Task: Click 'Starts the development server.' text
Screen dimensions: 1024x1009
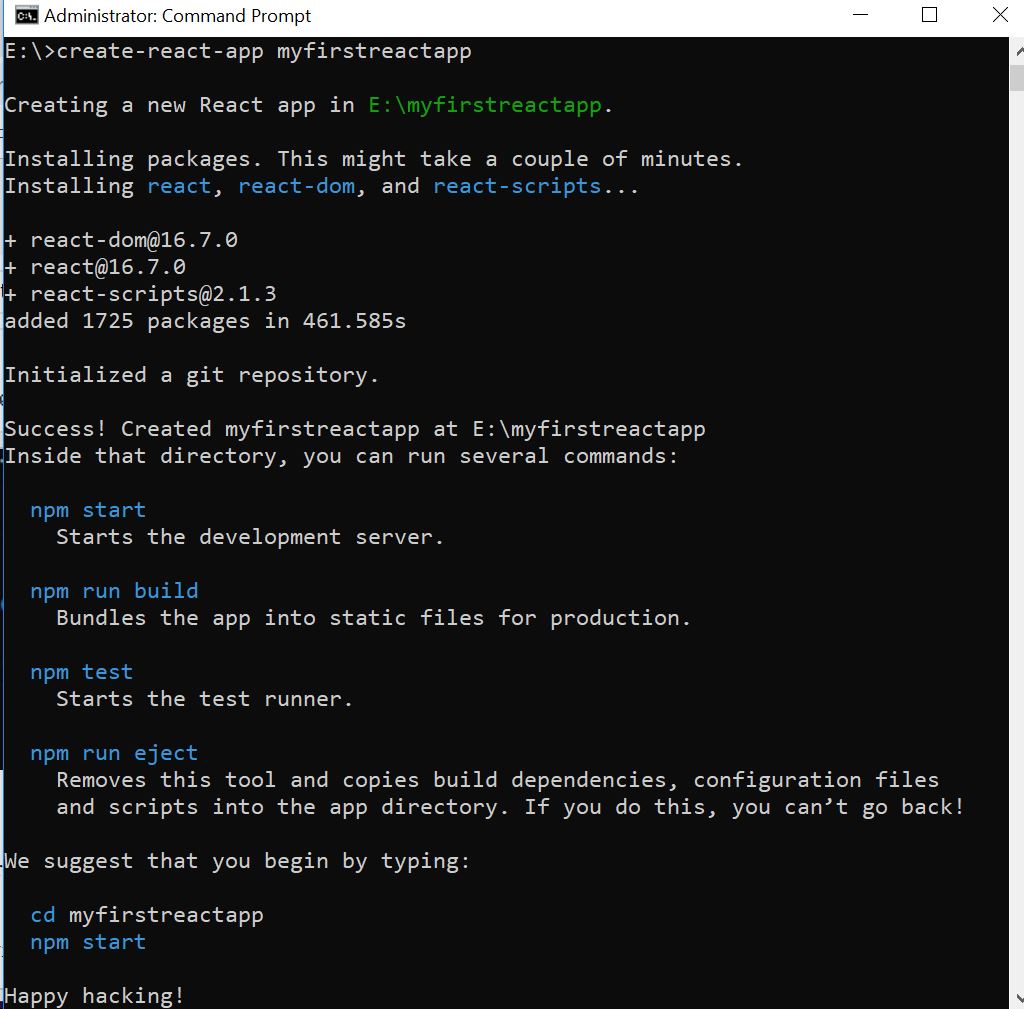Action: click(x=250, y=537)
